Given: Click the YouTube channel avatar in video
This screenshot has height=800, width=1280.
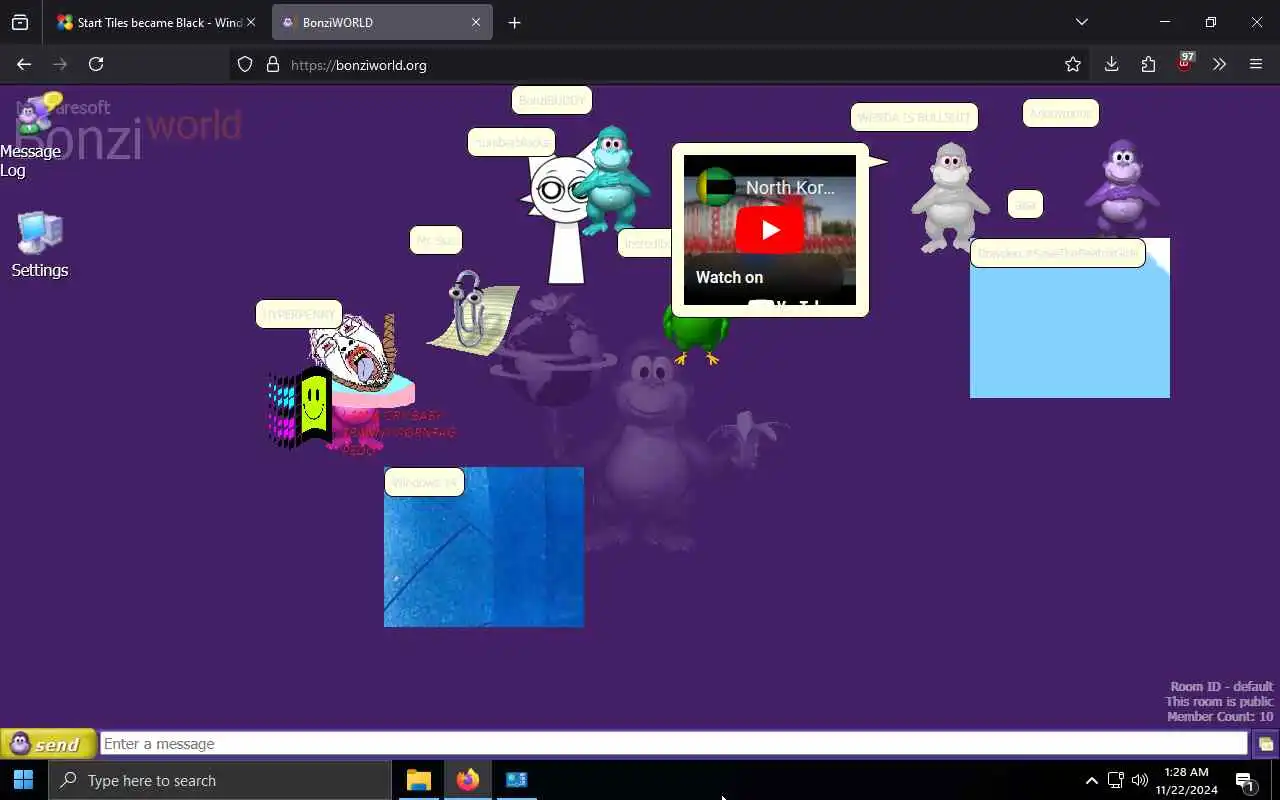Looking at the screenshot, I should (x=715, y=187).
